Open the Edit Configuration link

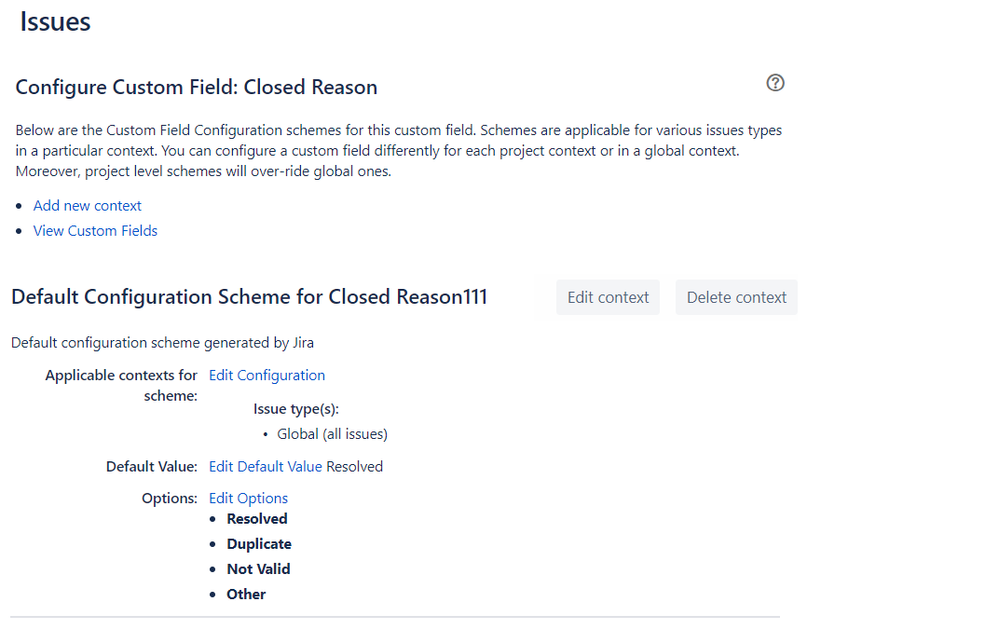pyautogui.click(x=267, y=375)
